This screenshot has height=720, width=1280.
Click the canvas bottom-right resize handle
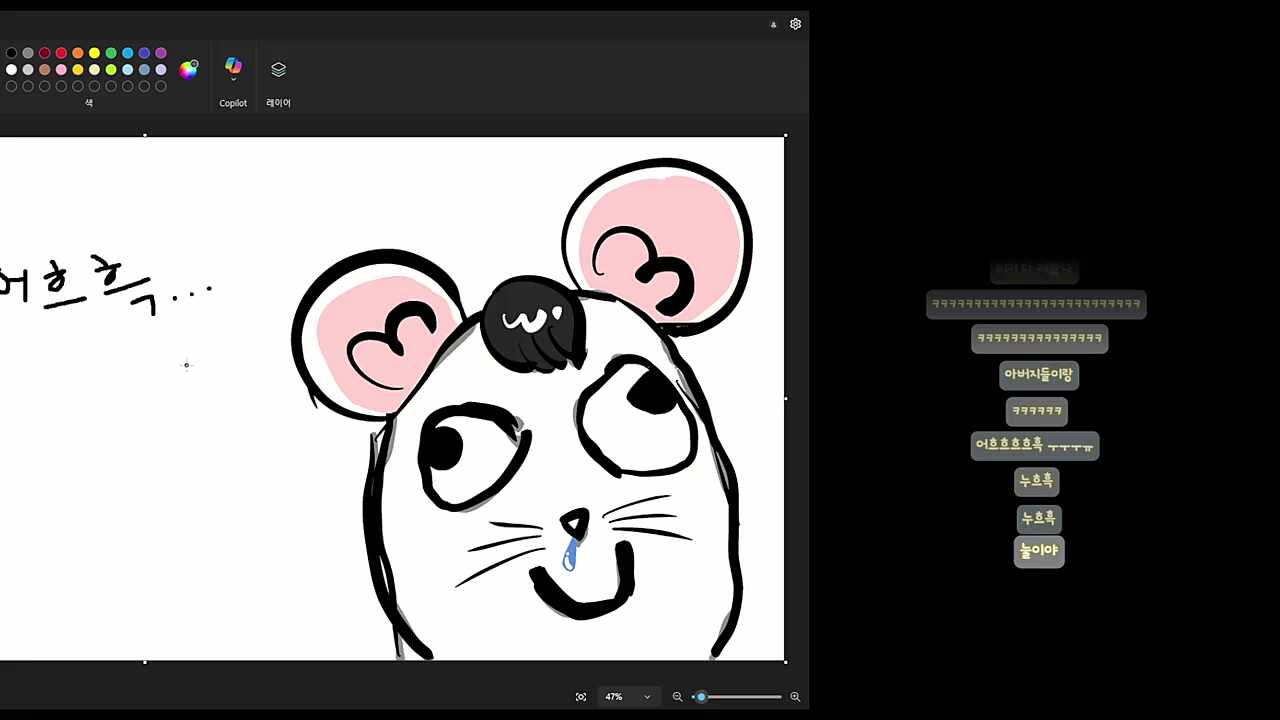tap(785, 661)
